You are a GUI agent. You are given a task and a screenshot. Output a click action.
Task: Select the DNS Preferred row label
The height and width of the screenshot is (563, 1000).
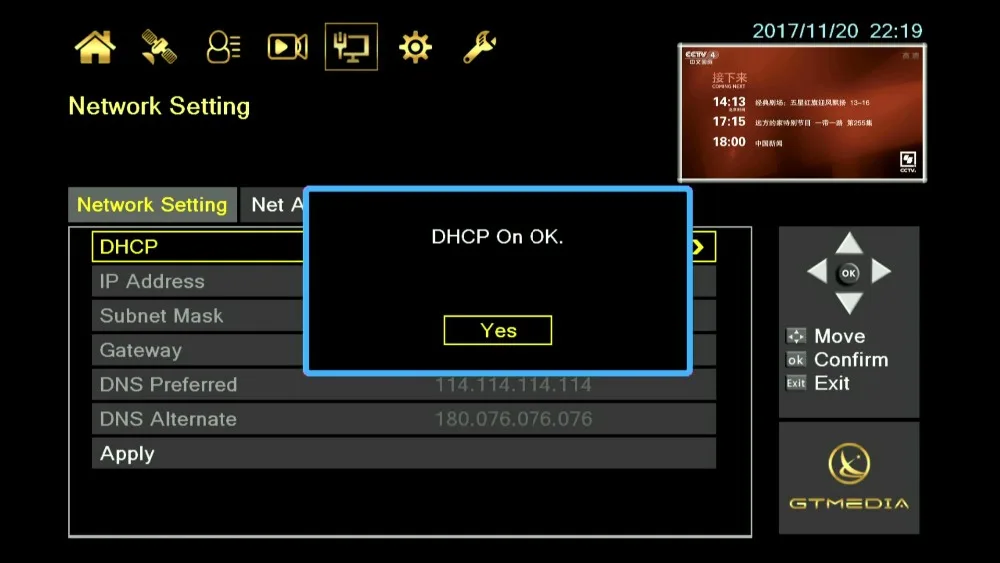(168, 384)
